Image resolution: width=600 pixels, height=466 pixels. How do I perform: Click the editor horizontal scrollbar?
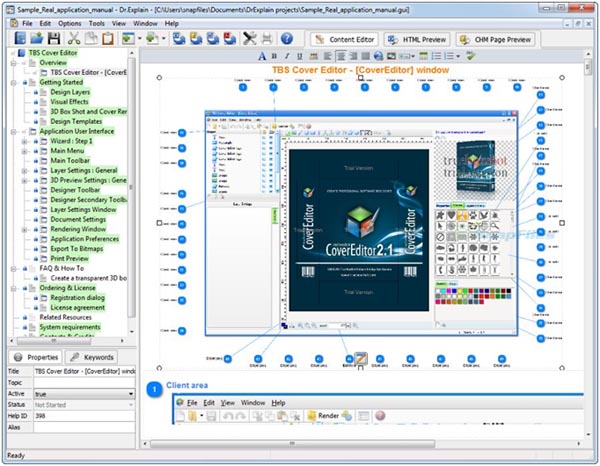[293, 443]
